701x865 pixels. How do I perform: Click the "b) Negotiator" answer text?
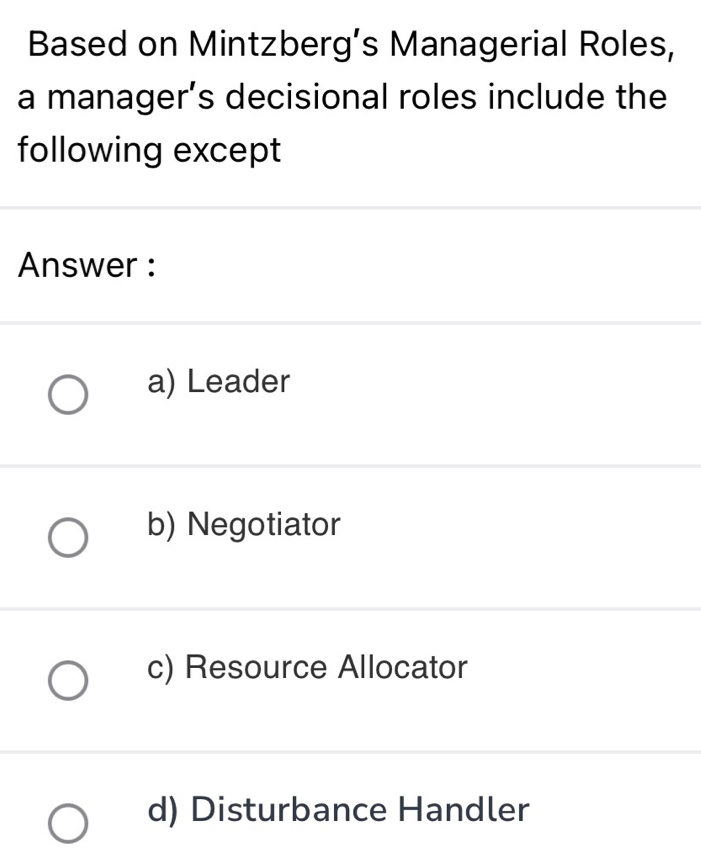click(x=244, y=523)
